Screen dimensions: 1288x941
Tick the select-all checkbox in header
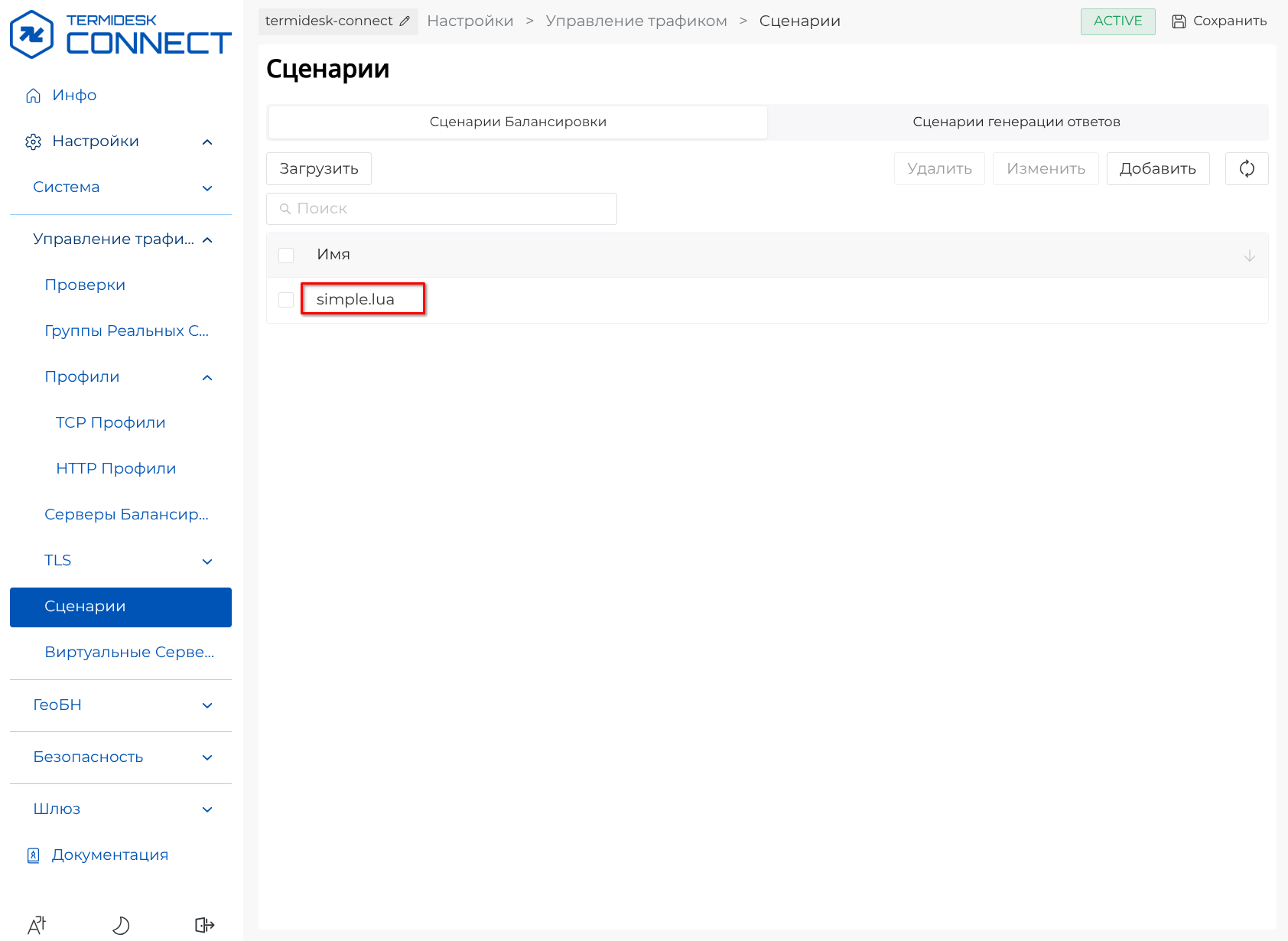pyautogui.click(x=286, y=256)
